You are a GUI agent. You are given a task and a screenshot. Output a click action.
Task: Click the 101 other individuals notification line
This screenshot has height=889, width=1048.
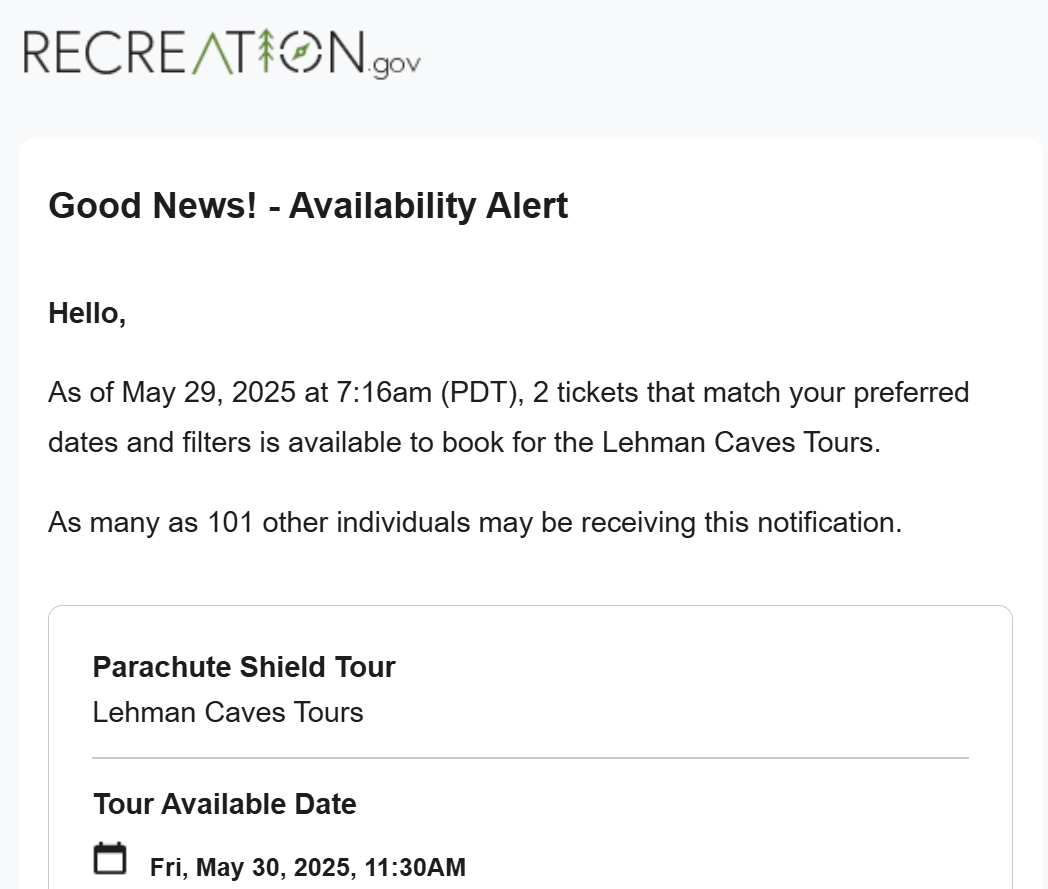coord(475,523)
